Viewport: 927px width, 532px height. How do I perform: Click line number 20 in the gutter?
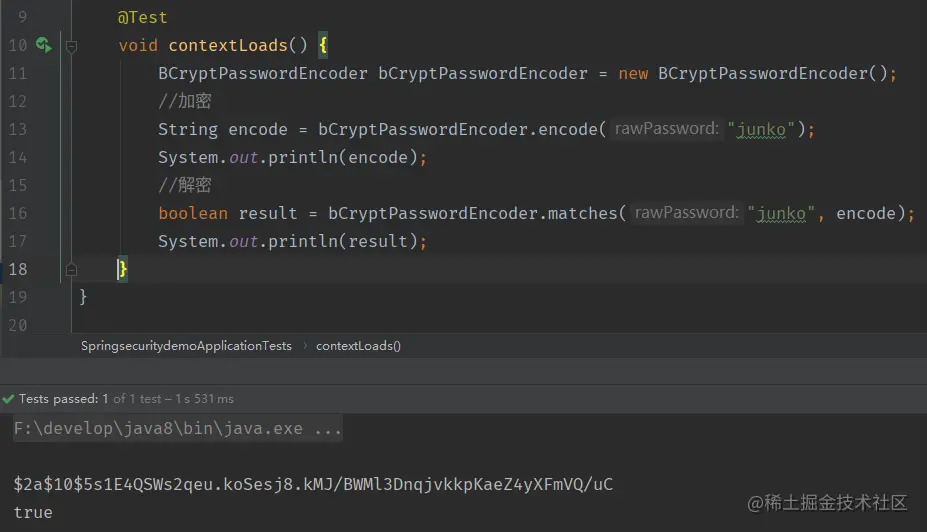click(18, 325)
